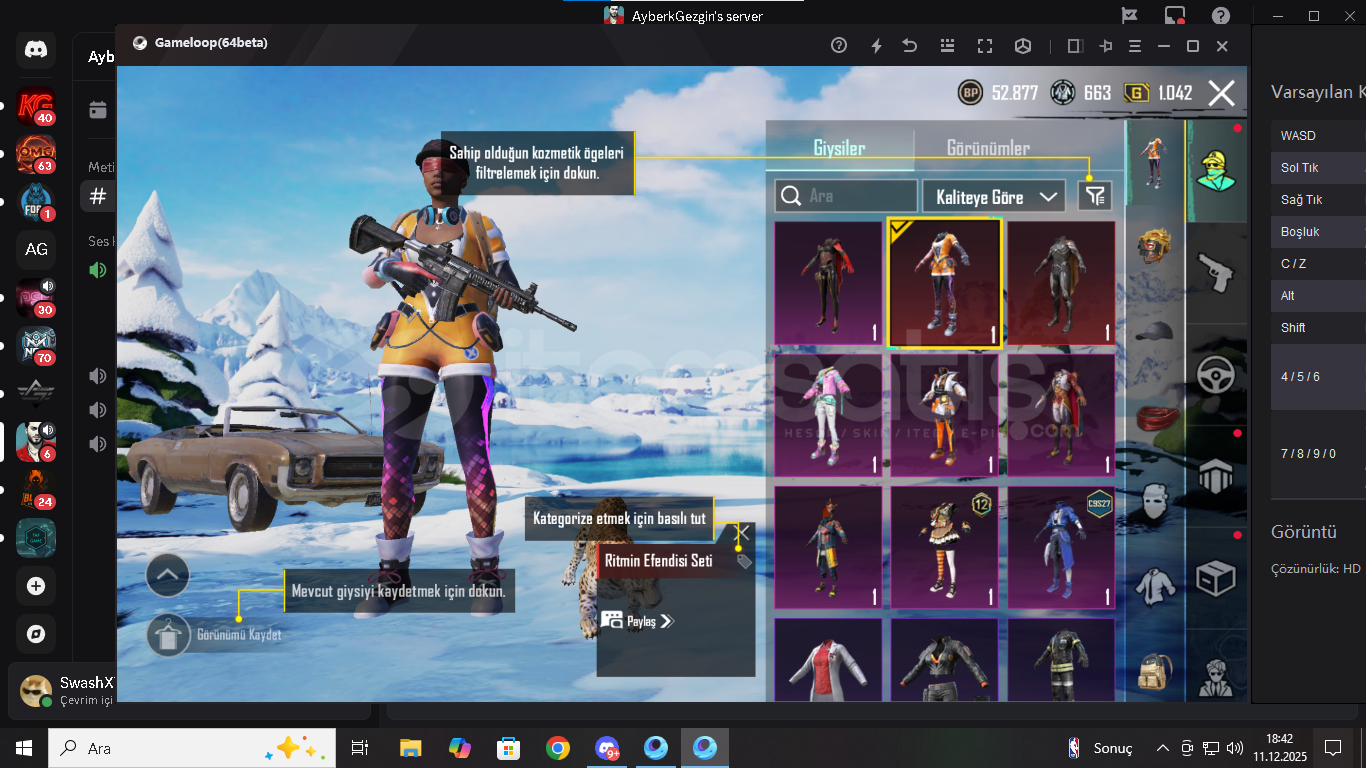The width and height of the screenshot is (1366, 768).
Task: Click the gold G currency icon
Action: (x=1136, y=93)
